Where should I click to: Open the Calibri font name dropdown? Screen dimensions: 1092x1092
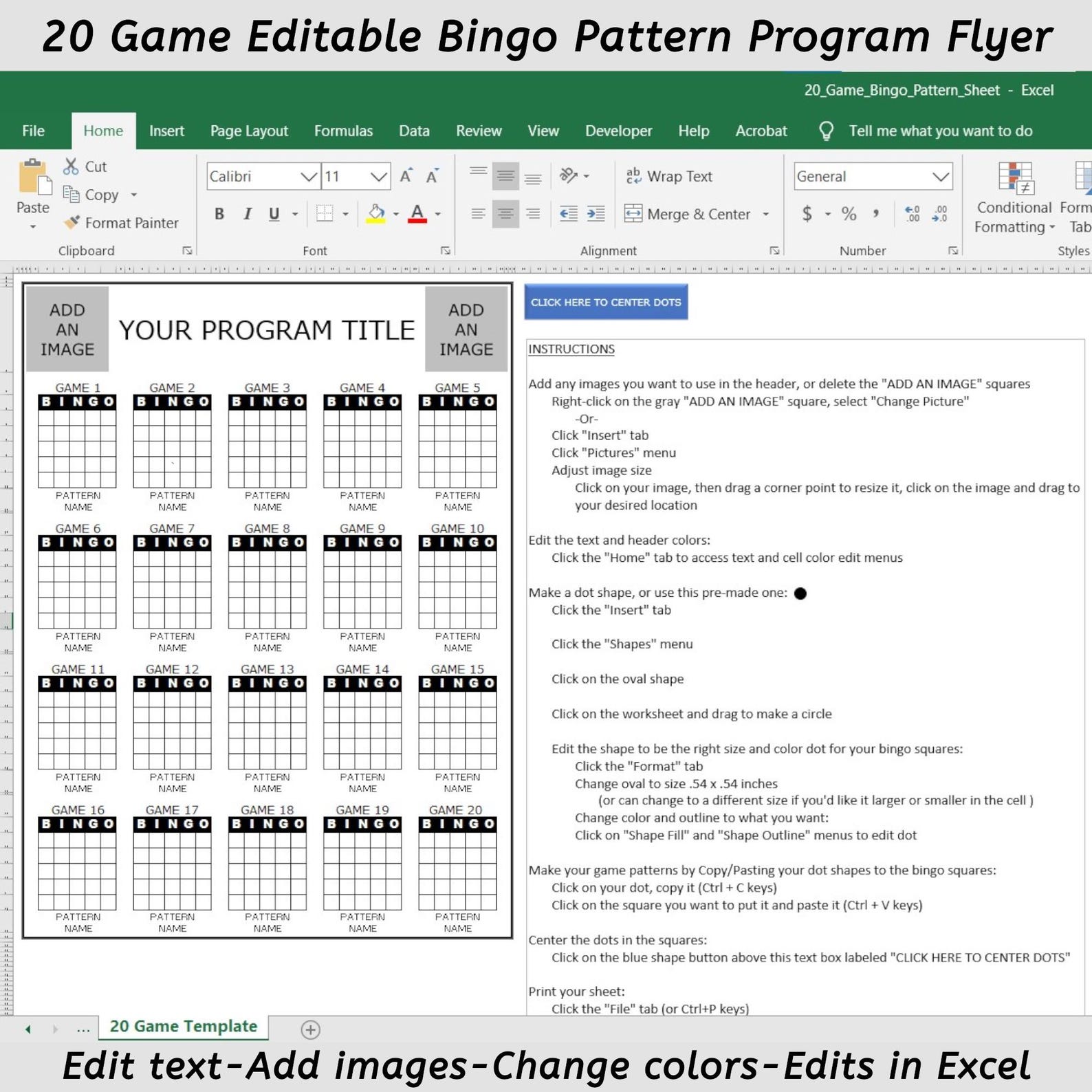[x=309, y=177]
